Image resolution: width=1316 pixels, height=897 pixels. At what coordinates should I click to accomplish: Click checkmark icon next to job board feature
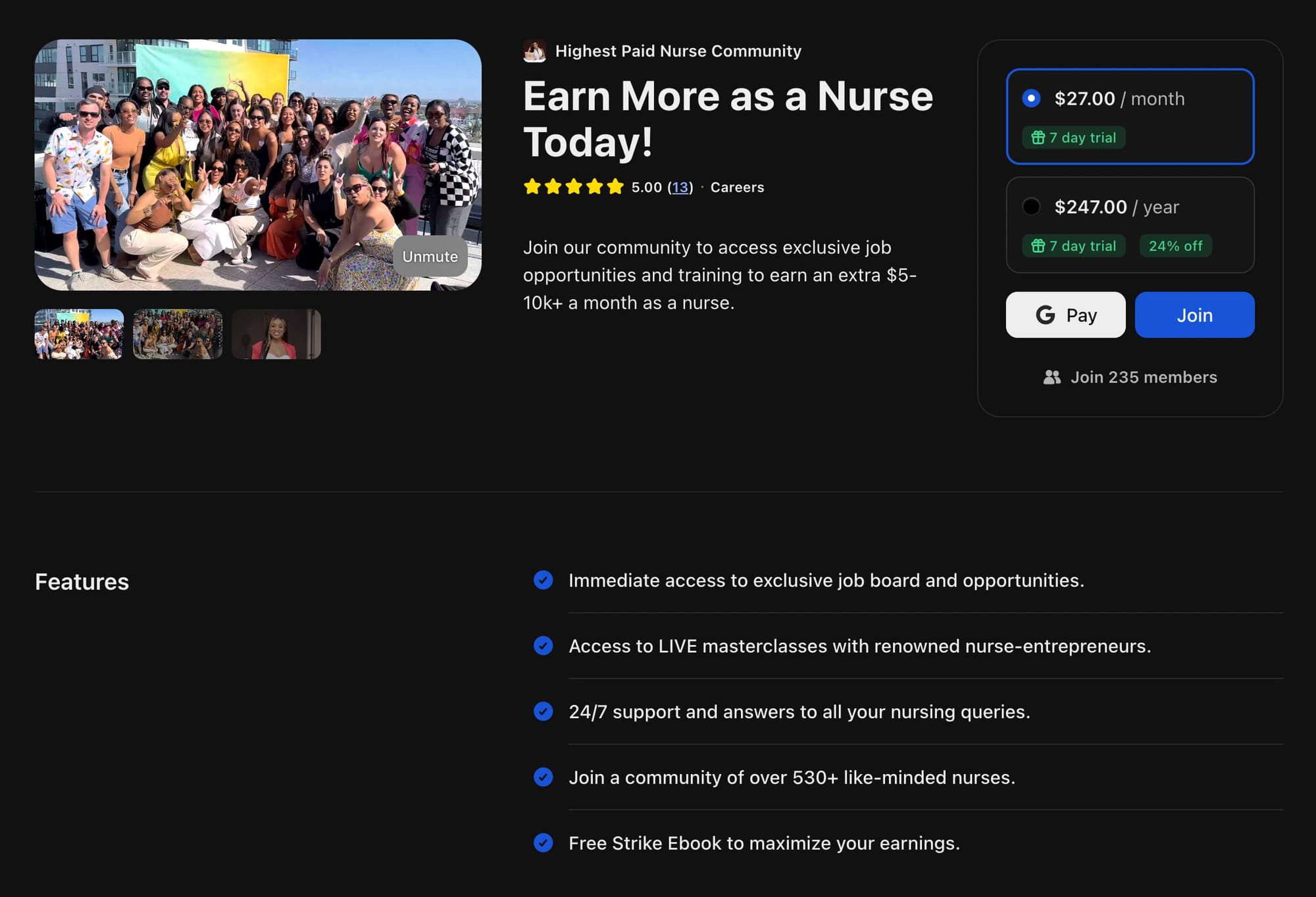543,580
